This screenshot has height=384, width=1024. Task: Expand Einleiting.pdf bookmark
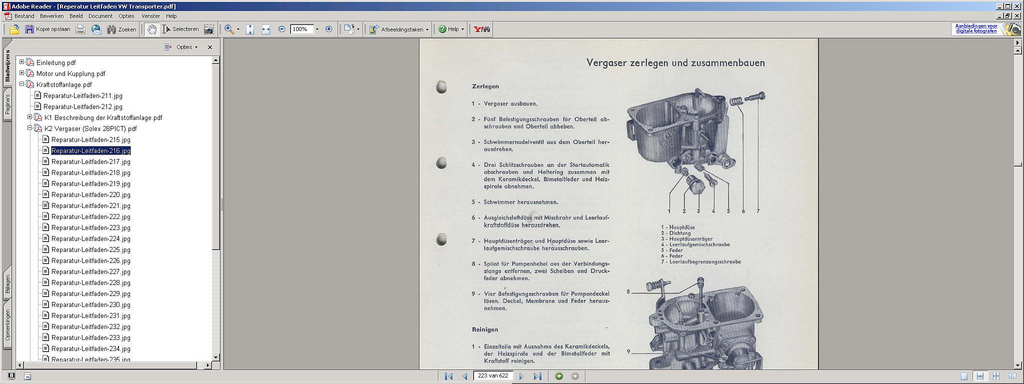tap(22, 62)
